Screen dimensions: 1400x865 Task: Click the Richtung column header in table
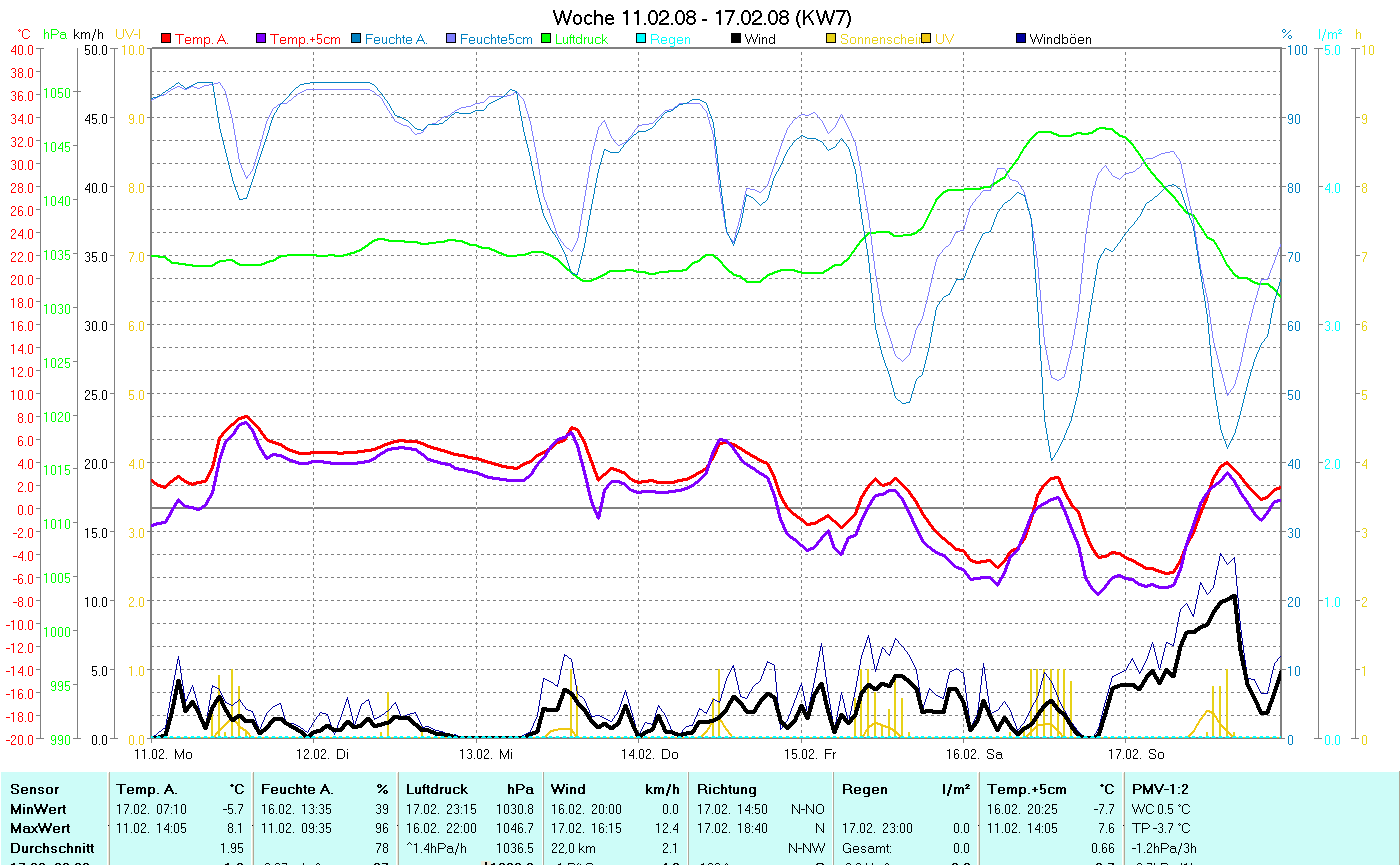pyautogui.click(x=726, y=789)
